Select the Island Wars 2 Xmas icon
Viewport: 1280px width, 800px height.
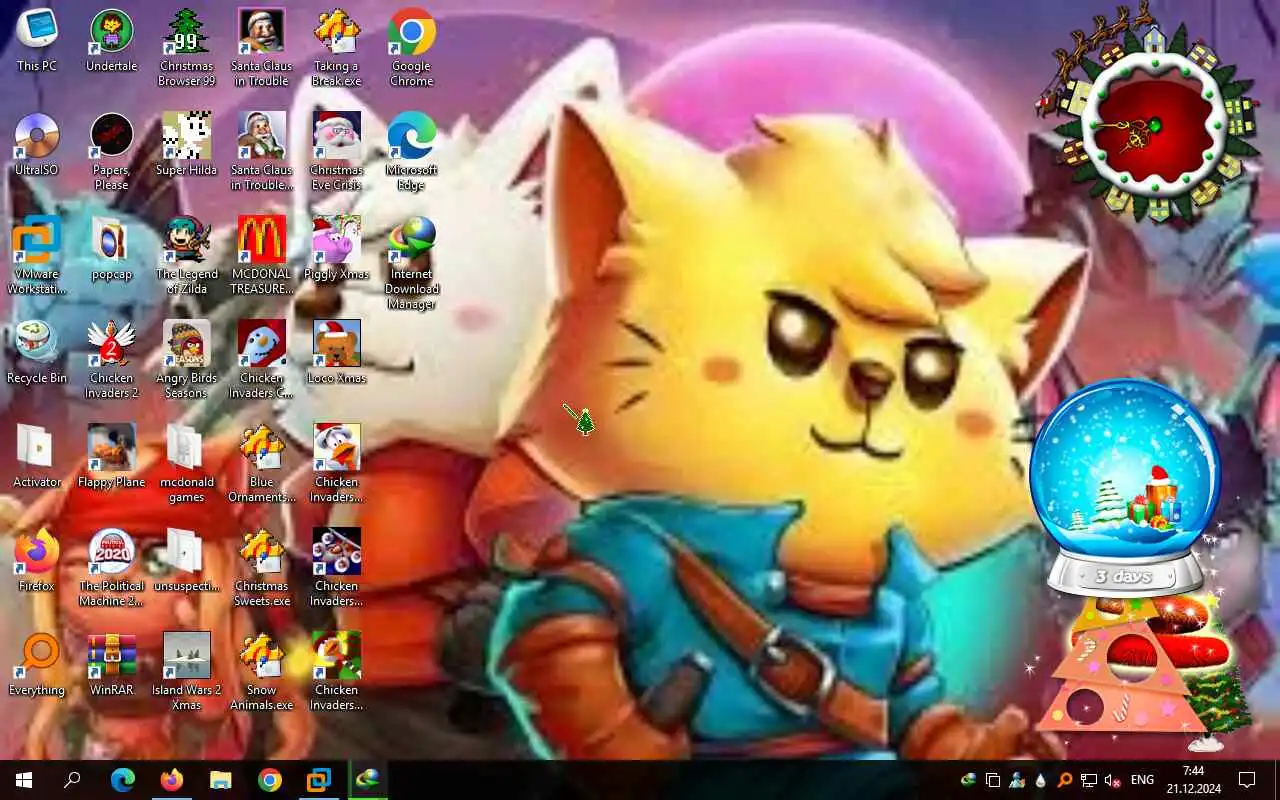coord(186,671)
